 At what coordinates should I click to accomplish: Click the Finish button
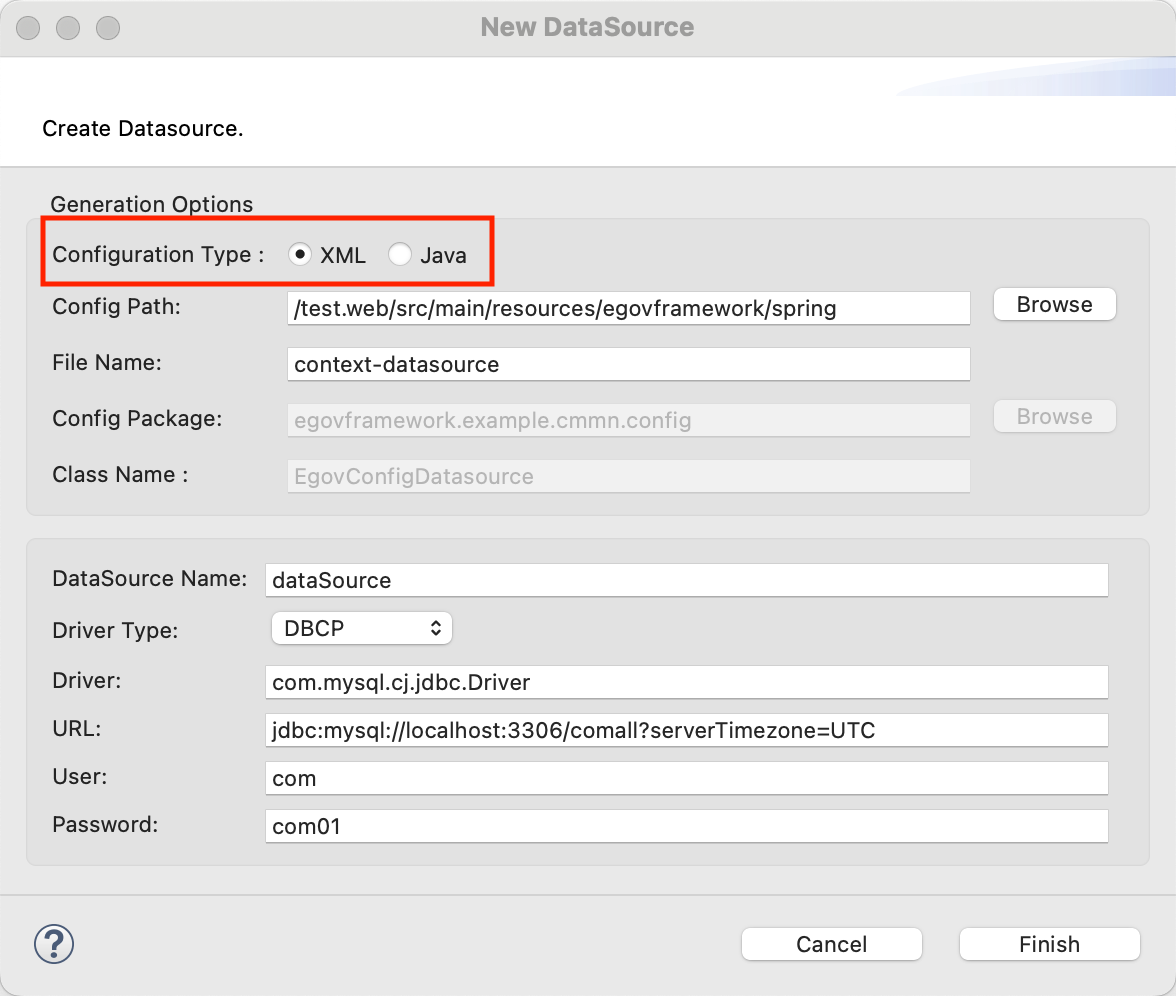pyautogui.click(x=1049, y=944)
